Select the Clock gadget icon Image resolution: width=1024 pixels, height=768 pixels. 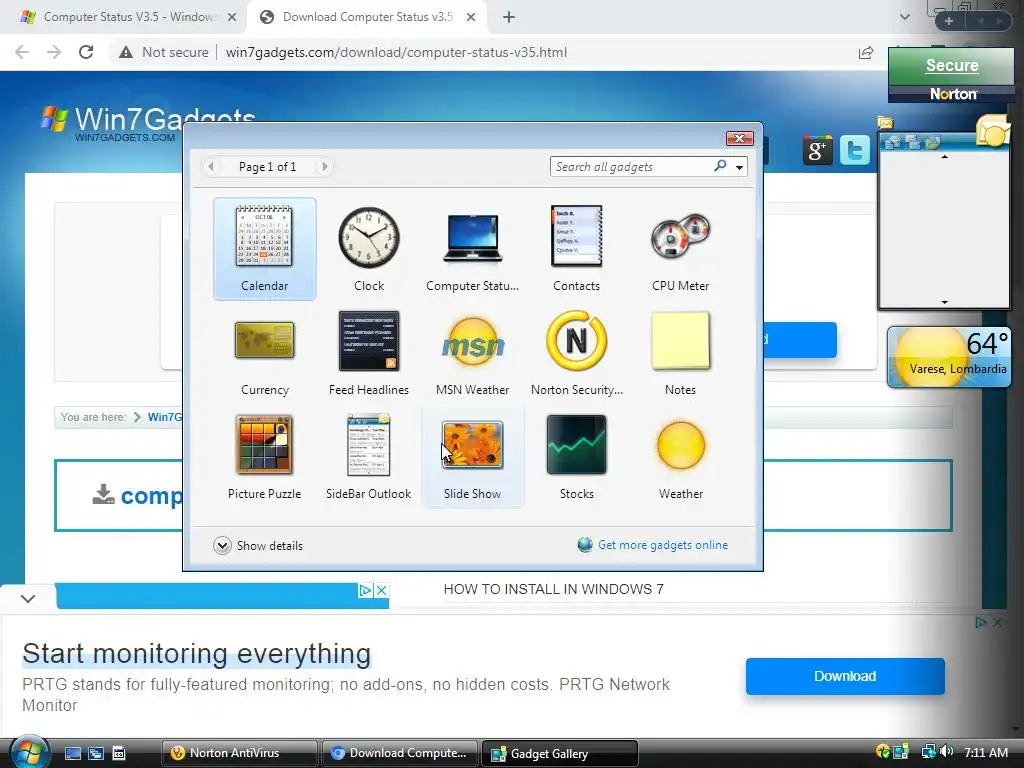(x=369, y=237)
